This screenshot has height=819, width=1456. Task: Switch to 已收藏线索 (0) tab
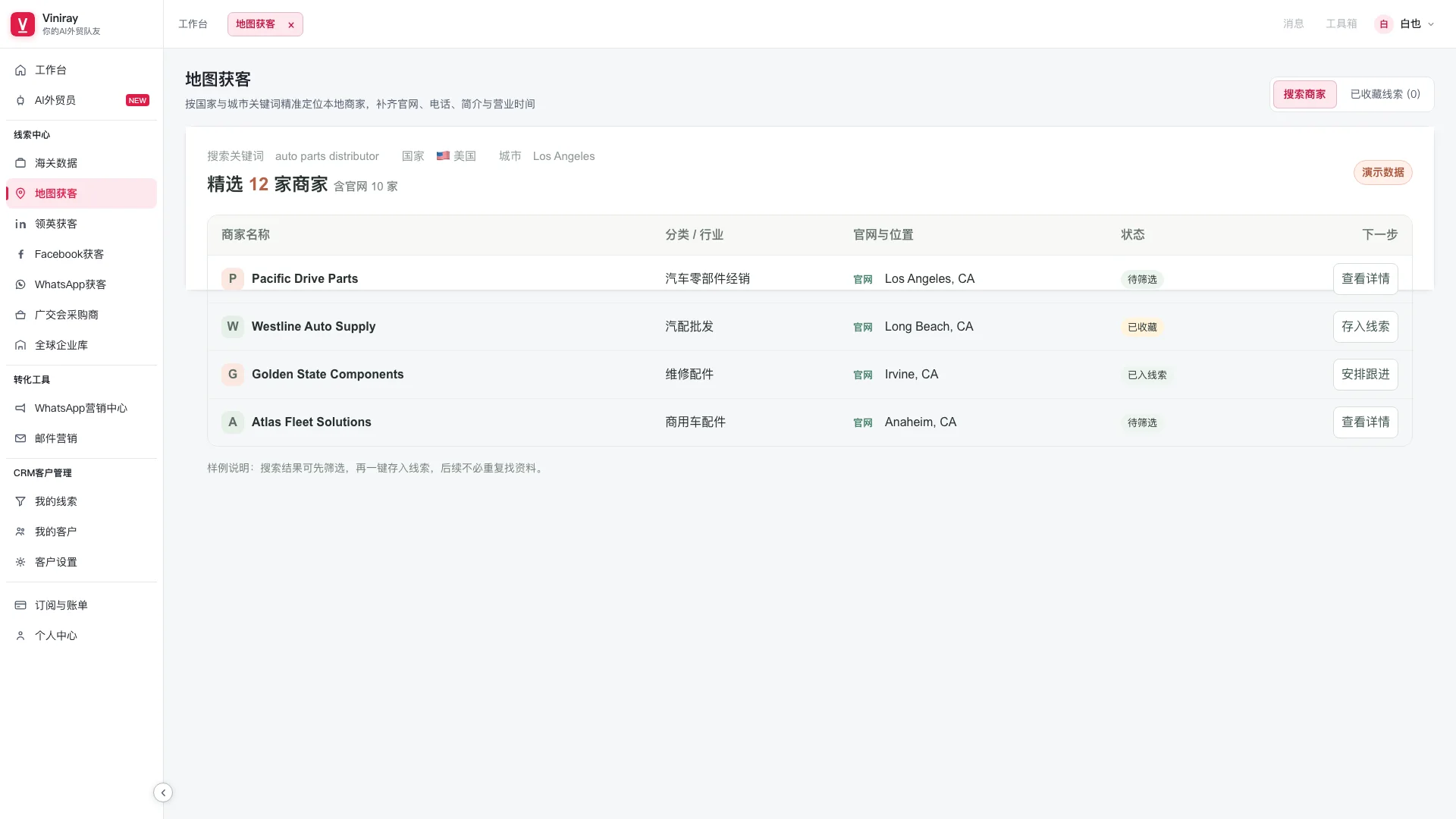[x=1385, y=94]
